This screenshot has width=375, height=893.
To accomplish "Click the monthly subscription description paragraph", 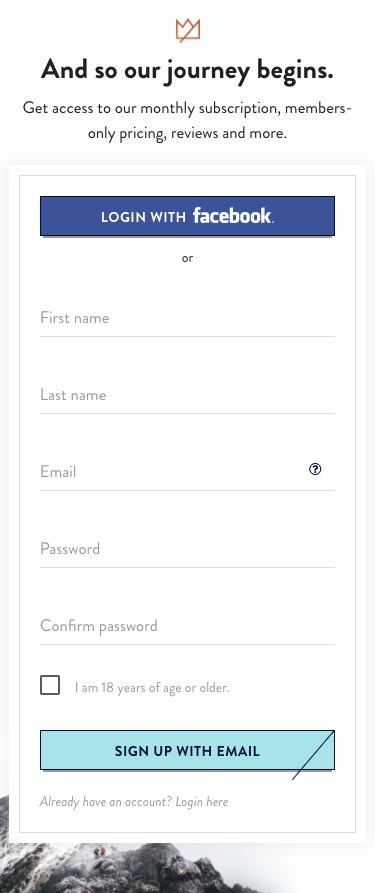I will tap(188, 120).
